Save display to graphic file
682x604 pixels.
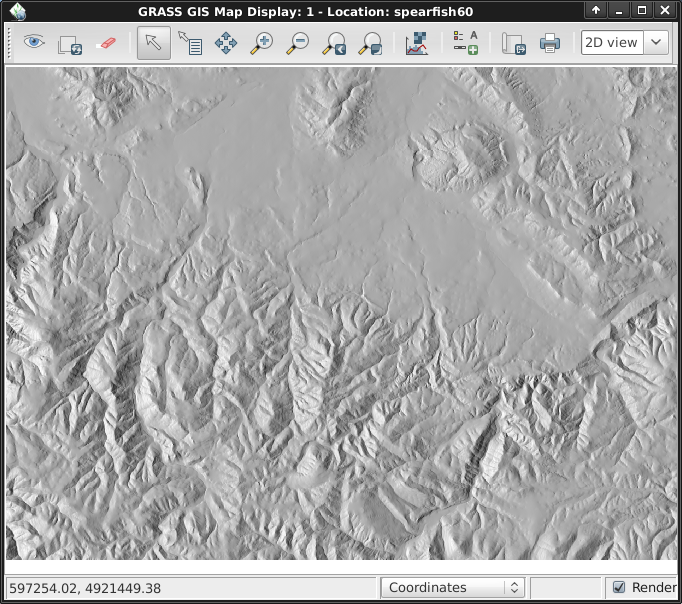click(x=513, y=43)
